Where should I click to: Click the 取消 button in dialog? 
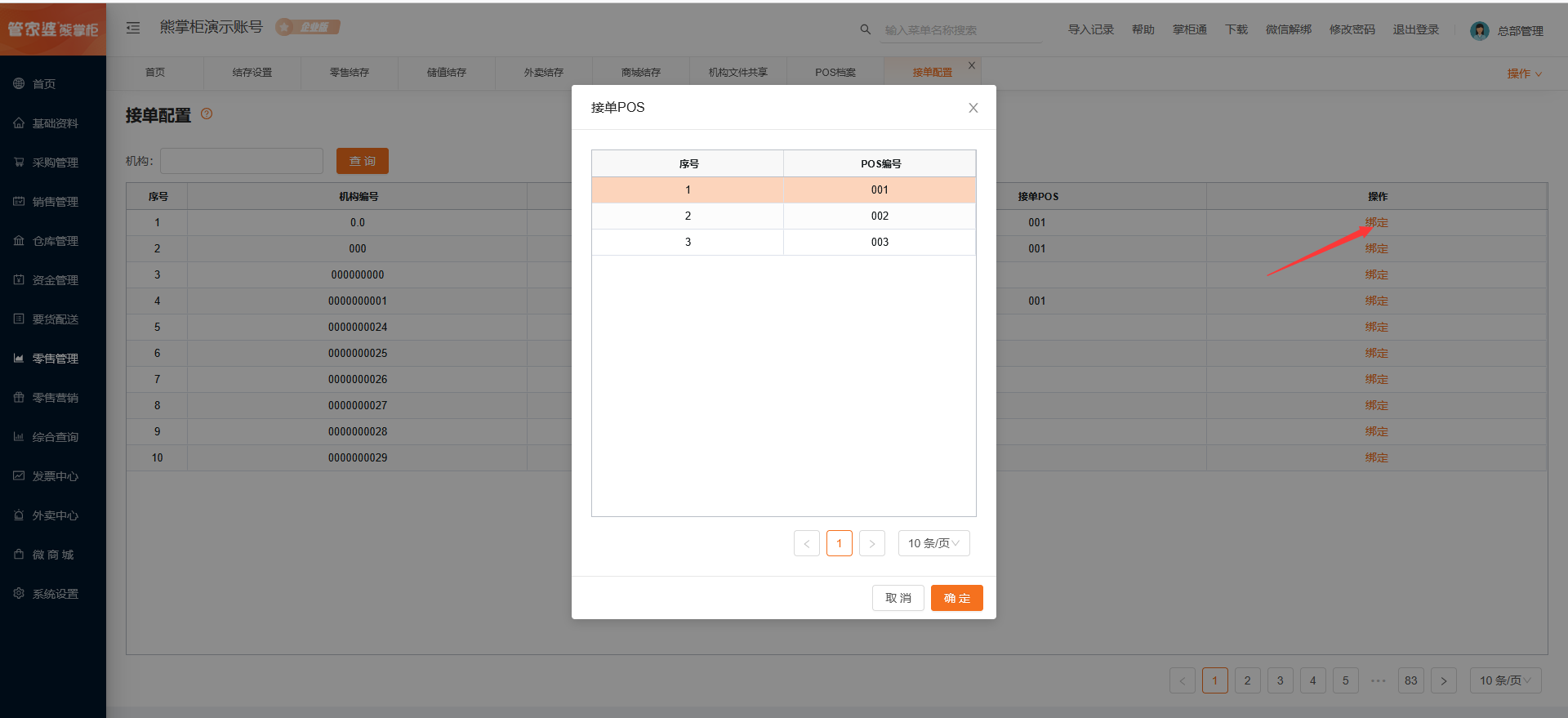coord(898,598)
